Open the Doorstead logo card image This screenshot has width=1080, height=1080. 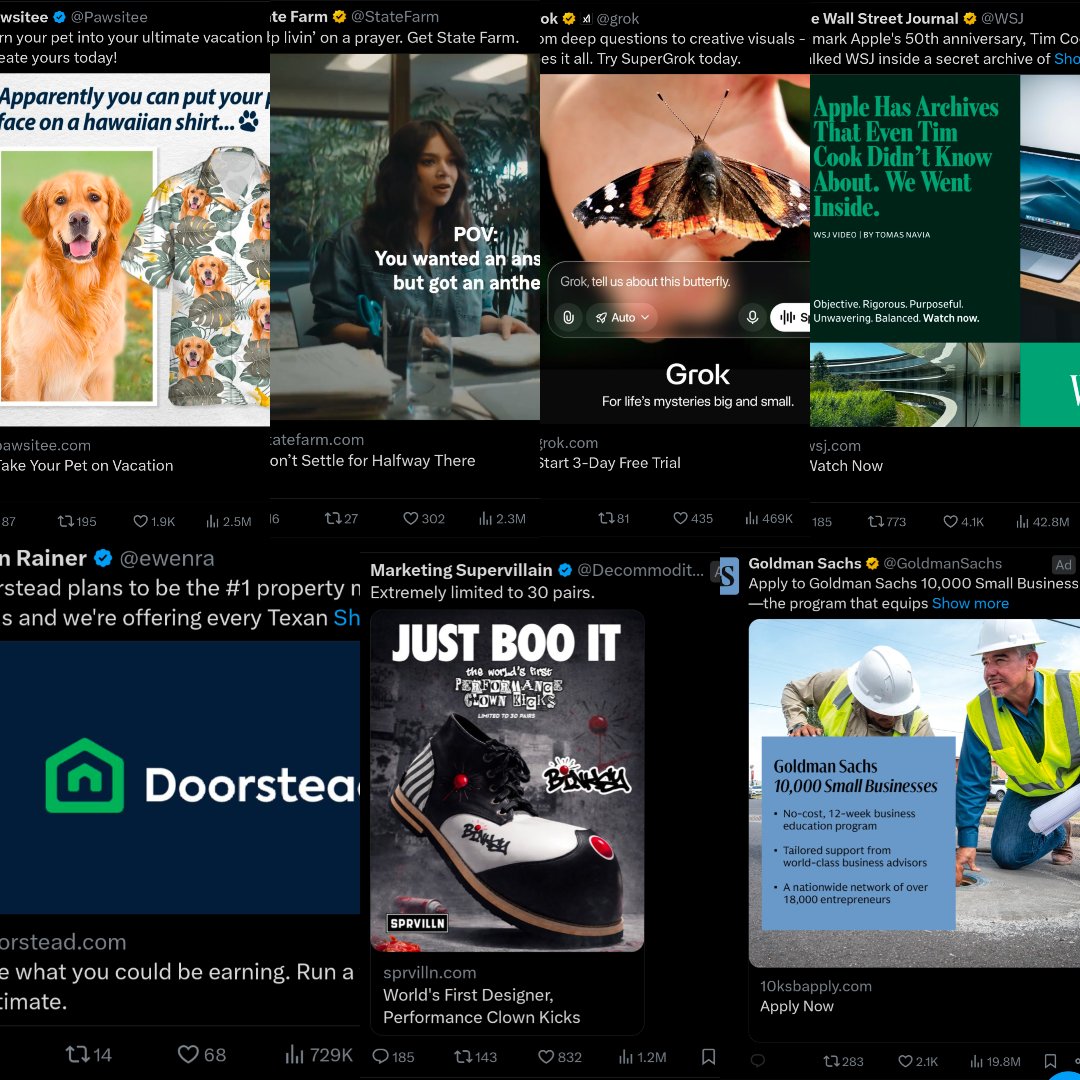pyautogui.click(x=180, y=778)
